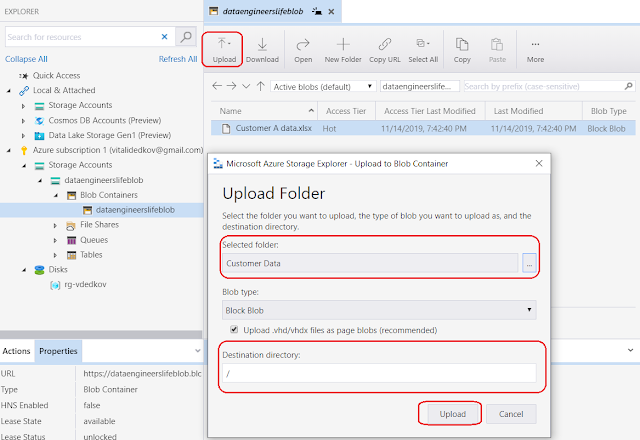Image resolution: width=640 pixels, height=440 pixels.
Task: Open navigation history down chevron
Action: pos(246,87)
